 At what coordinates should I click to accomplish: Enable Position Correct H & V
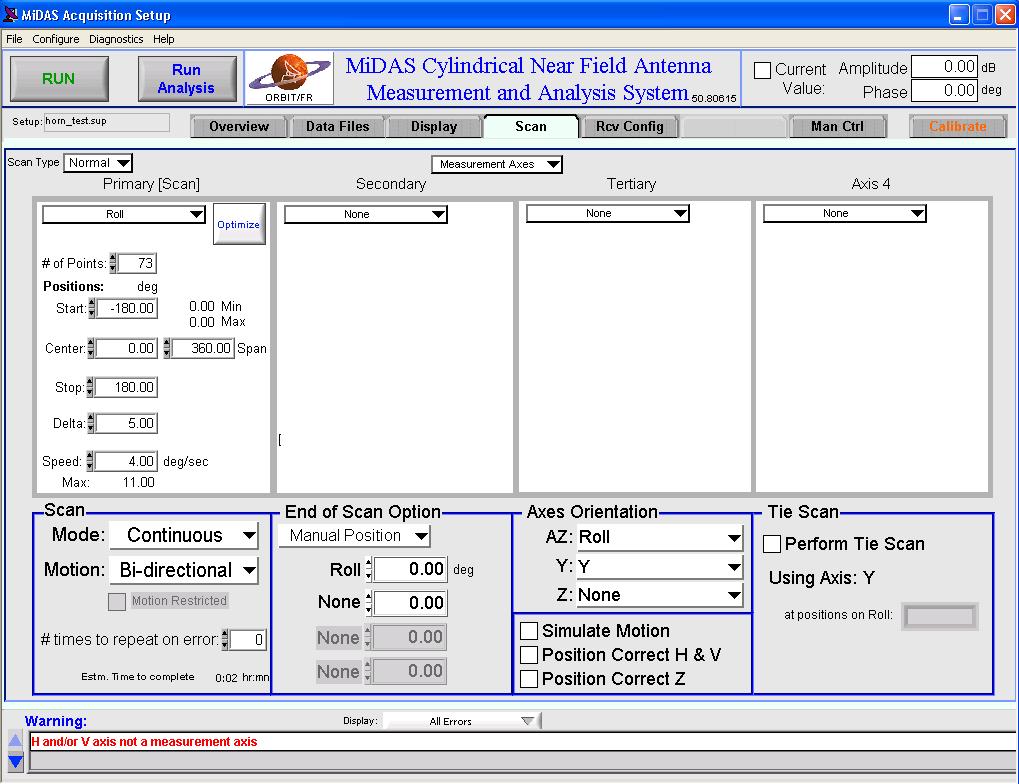(529, 655)
